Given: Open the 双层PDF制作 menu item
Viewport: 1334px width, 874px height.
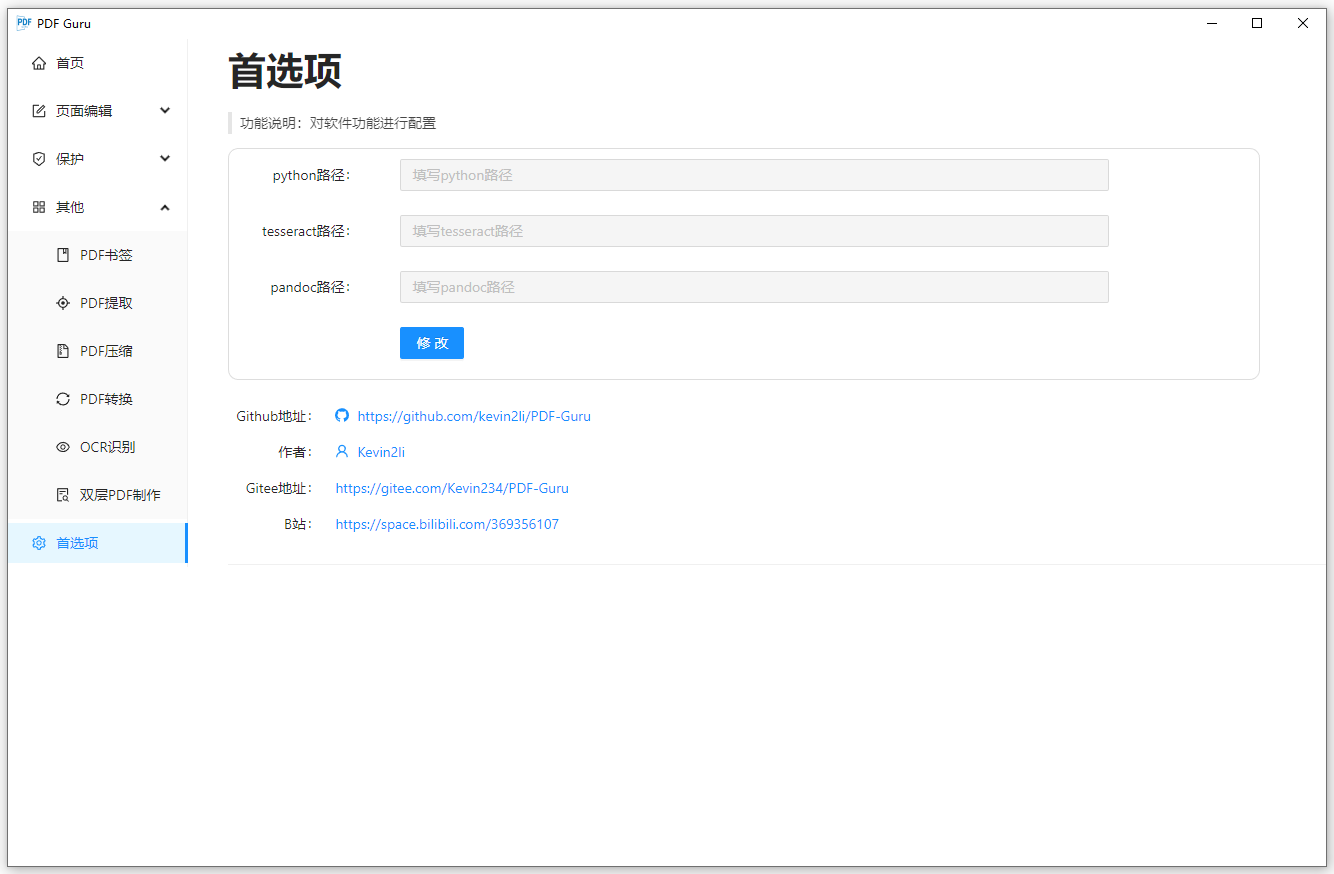Looking at the screenshot, I should tap(97, 495).
